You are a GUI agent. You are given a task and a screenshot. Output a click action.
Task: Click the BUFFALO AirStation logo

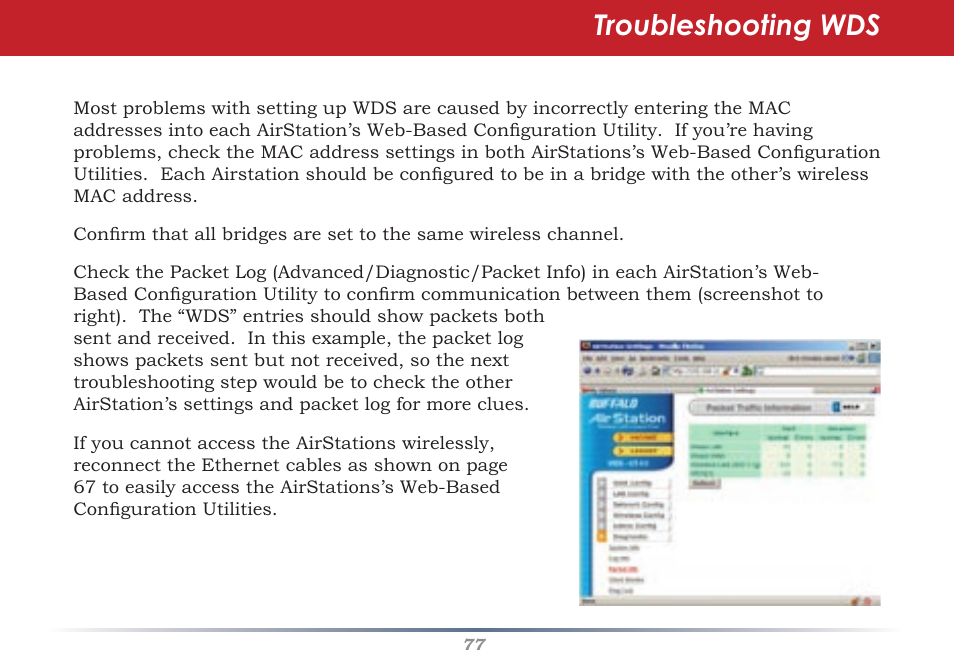[x=627, y=411]
